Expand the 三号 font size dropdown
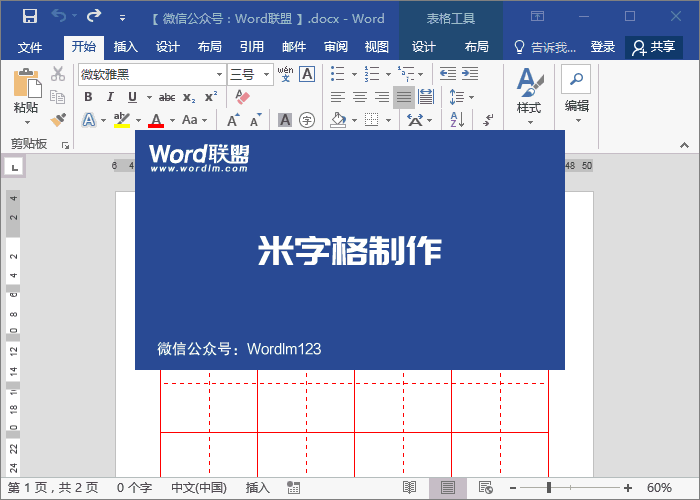The image size is (700, 500). [x=267, y=74]
